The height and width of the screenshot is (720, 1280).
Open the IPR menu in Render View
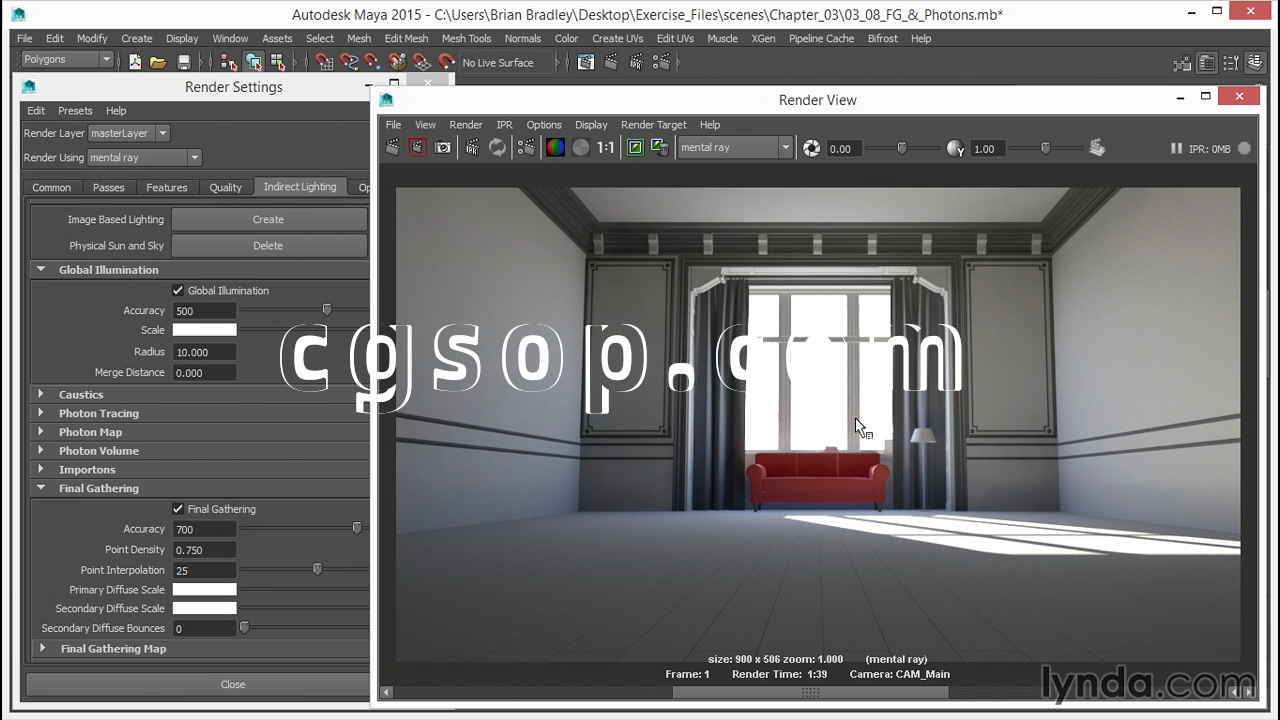coord(504,125)
